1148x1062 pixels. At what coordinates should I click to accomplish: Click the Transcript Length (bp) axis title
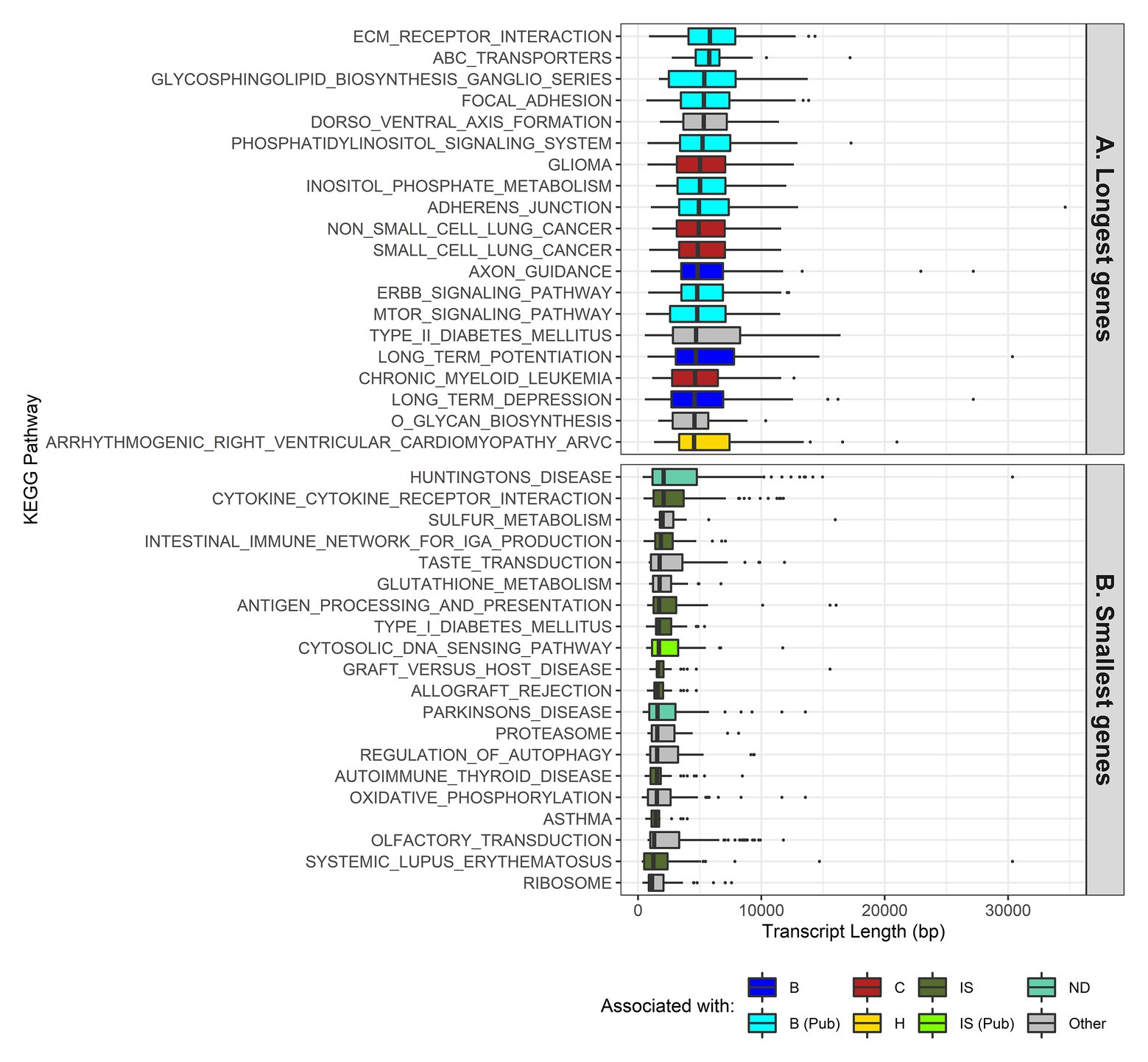(x=853, y=932)
